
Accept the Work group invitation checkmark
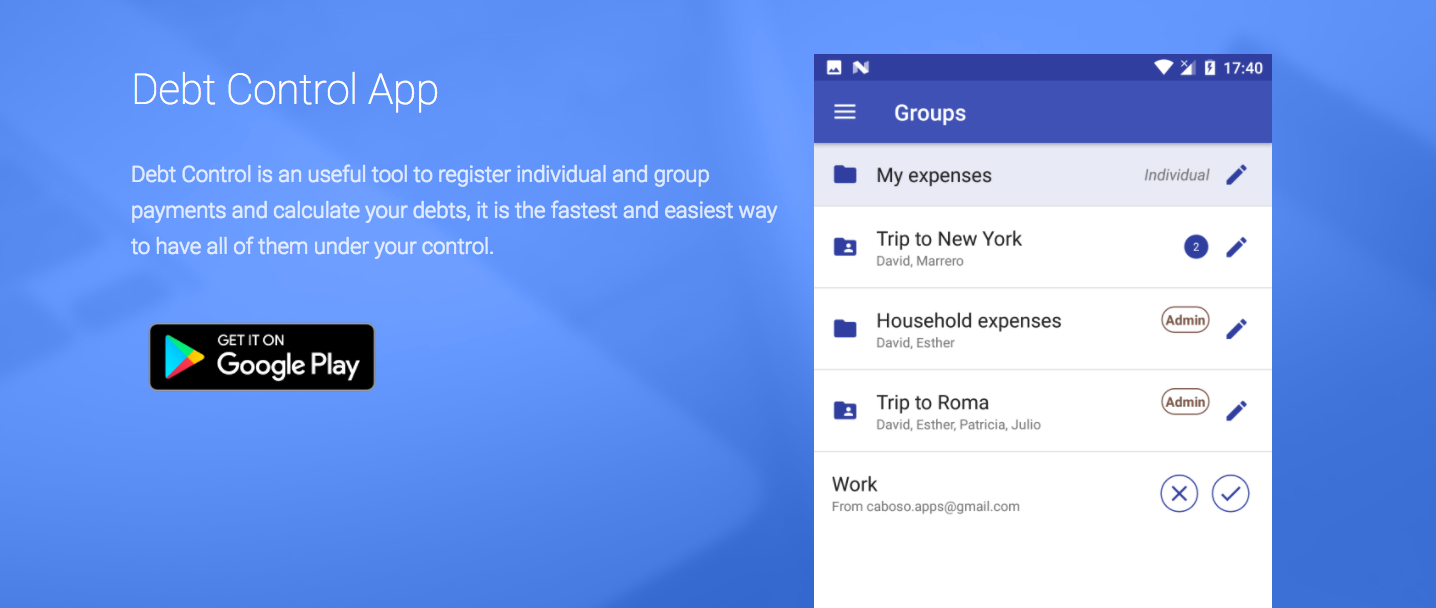click(1231, 493)
